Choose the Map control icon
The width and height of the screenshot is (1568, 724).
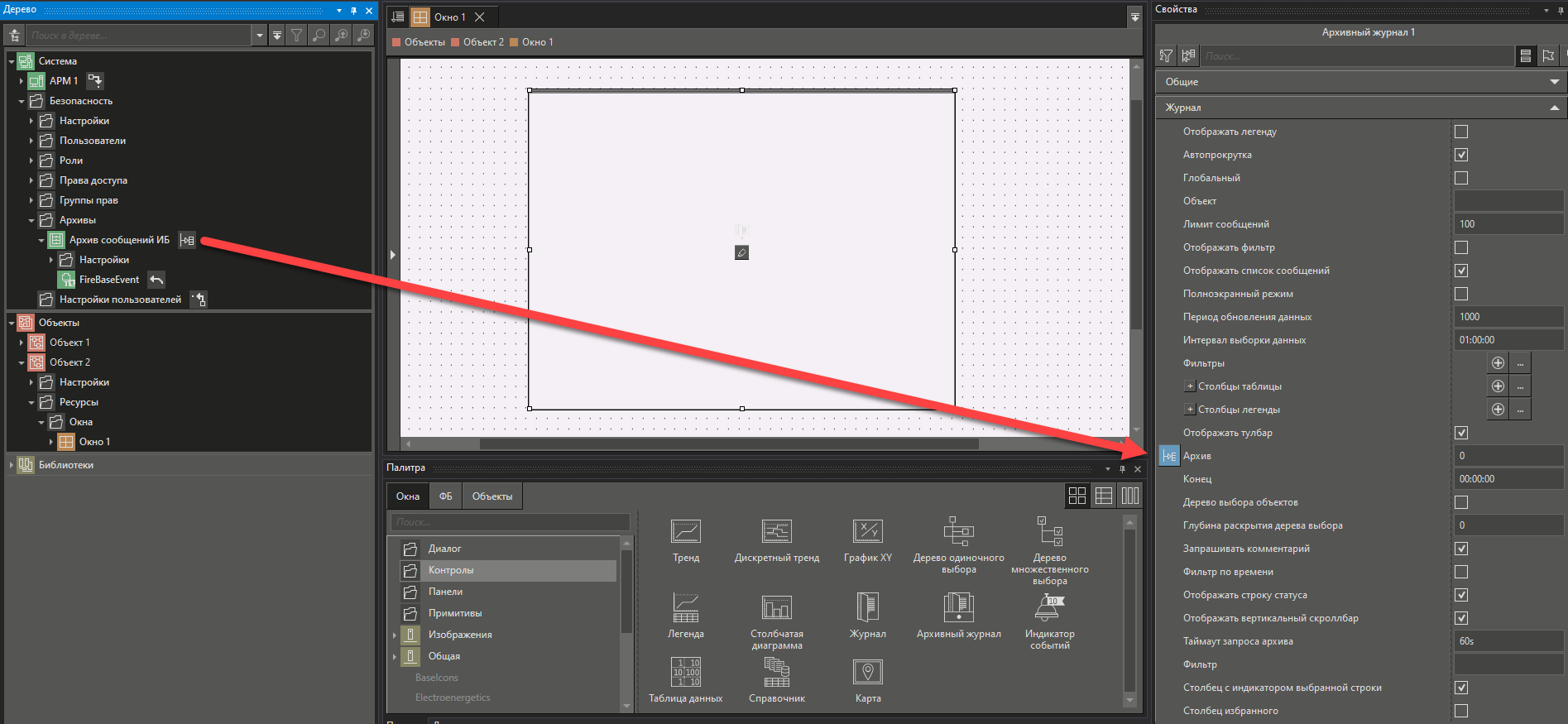point(867,673)
